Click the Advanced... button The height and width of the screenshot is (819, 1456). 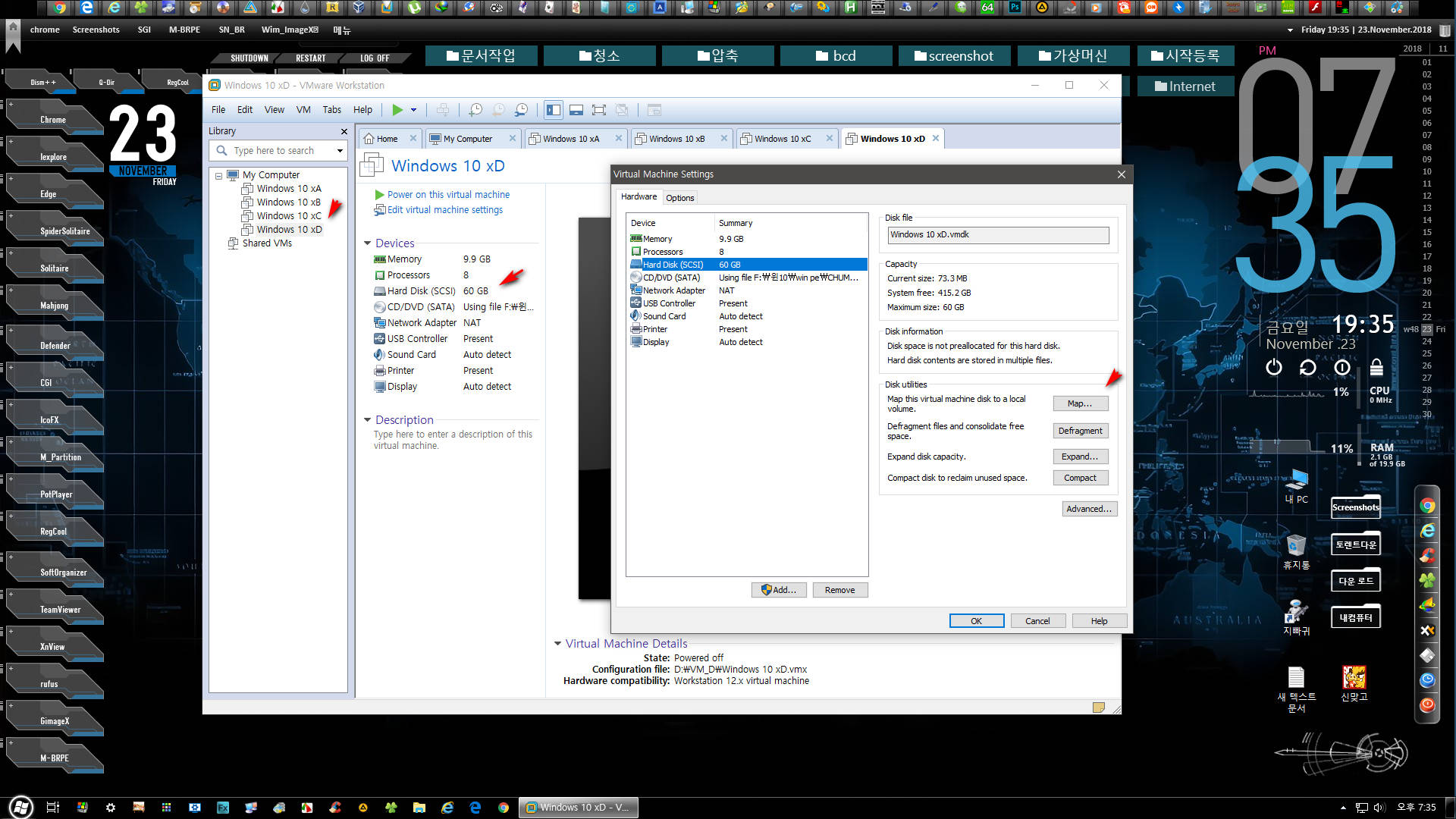click(1089, 509)
